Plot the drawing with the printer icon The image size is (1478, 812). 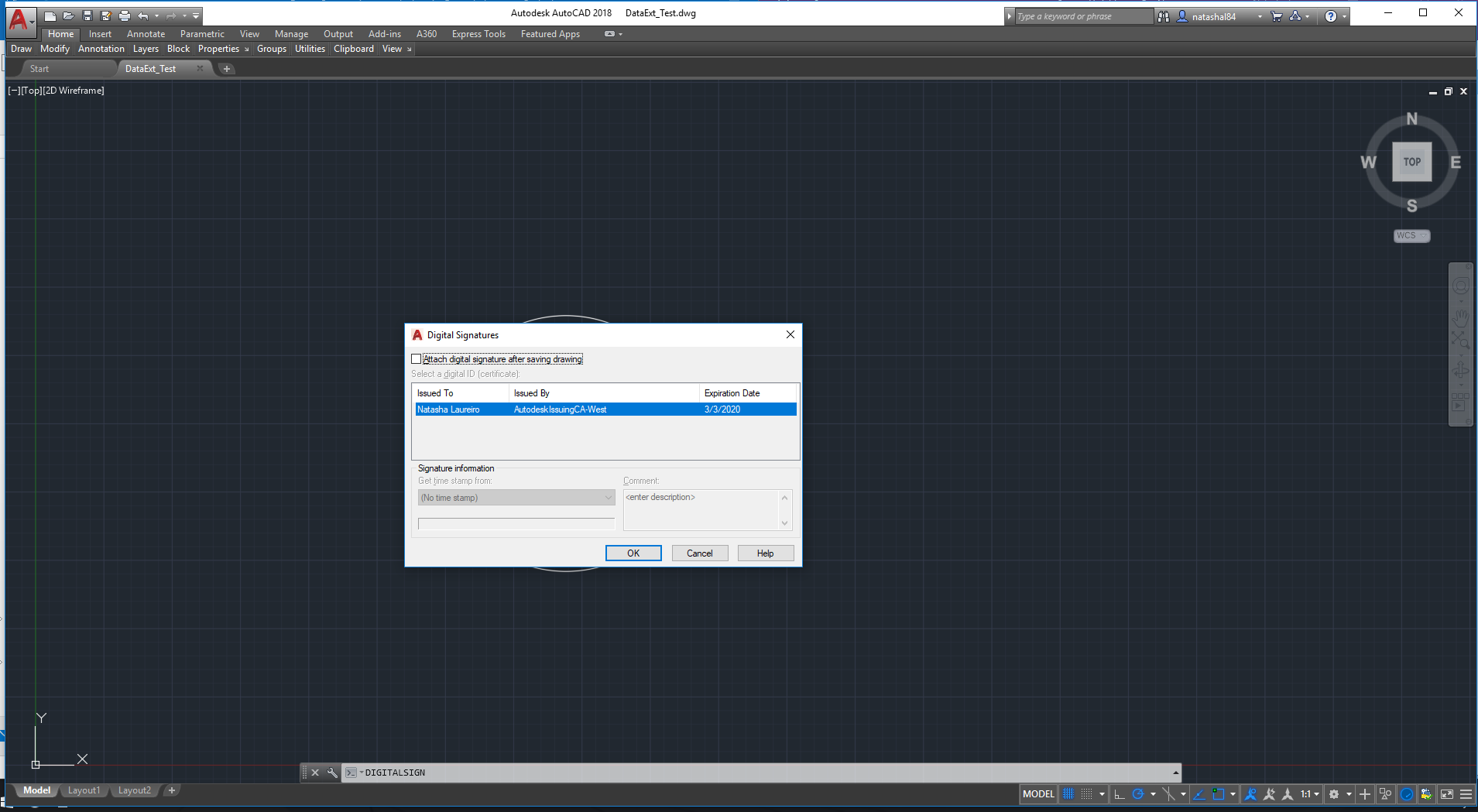[125, 15]
